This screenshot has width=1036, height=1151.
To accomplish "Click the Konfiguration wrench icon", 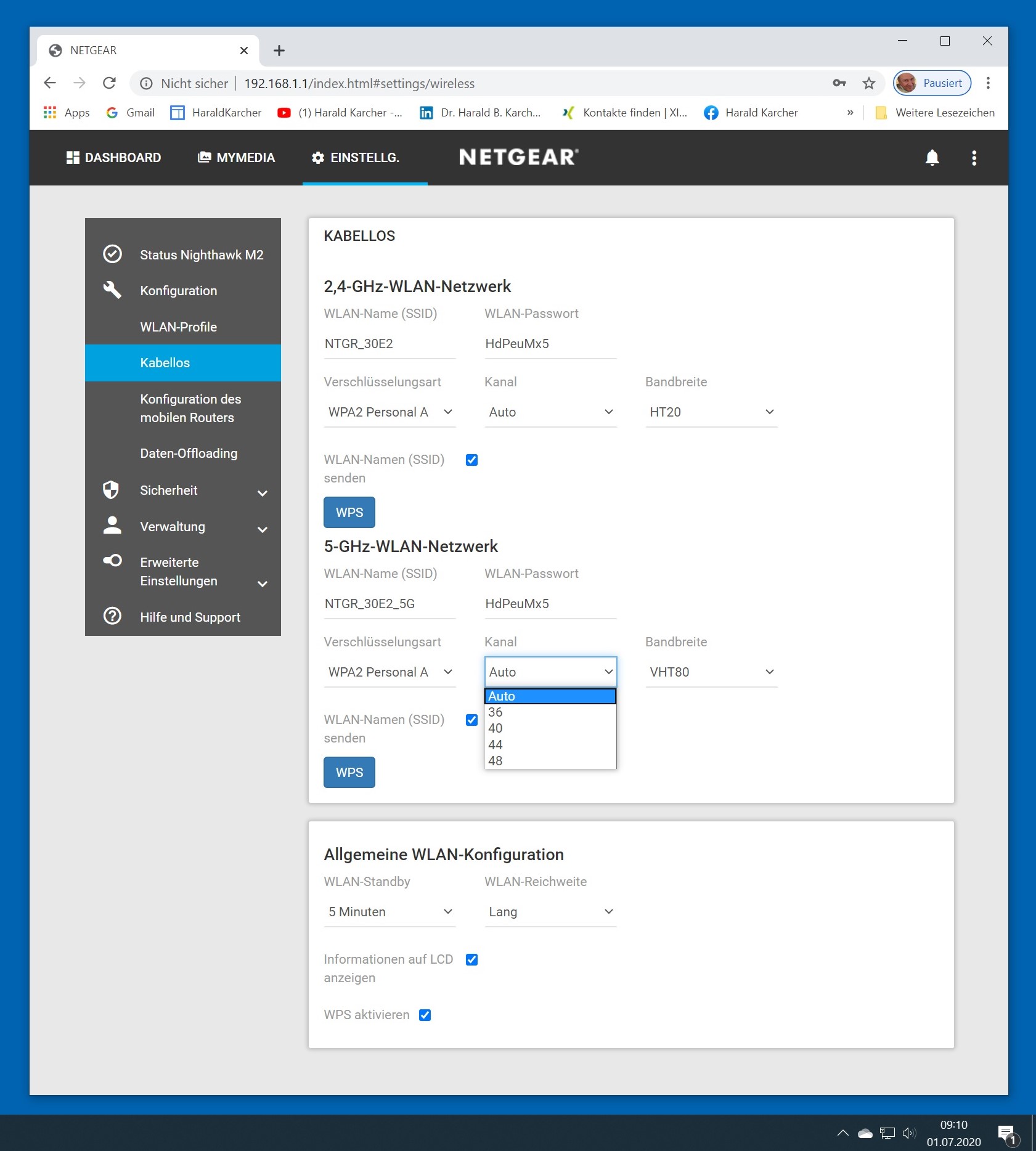I will click(112, 290).
